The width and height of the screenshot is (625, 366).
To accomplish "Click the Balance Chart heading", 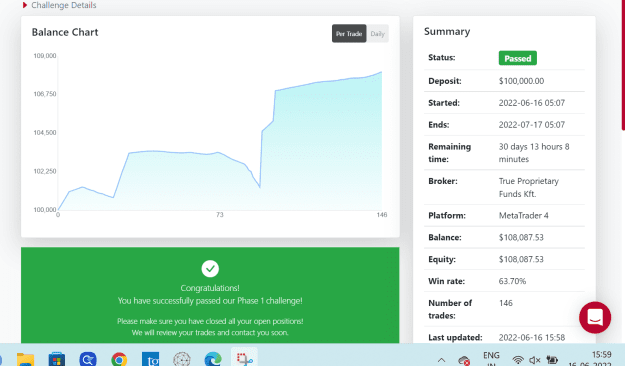I will (x=65, y=32).
